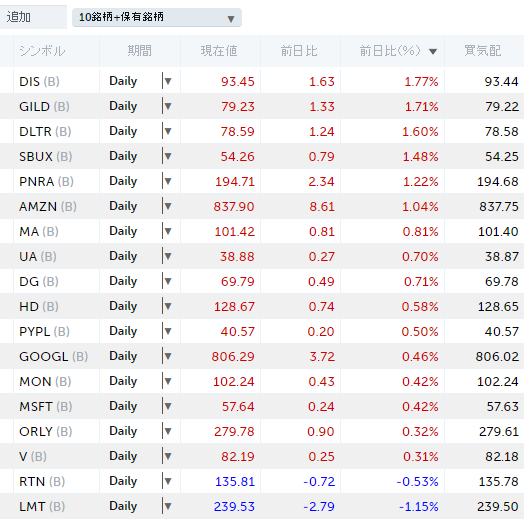Open the 10銘柄+保有銘柄 watchlist dropdown
The width and height of the screenshot is (524, 519).
tap(157, 17)
